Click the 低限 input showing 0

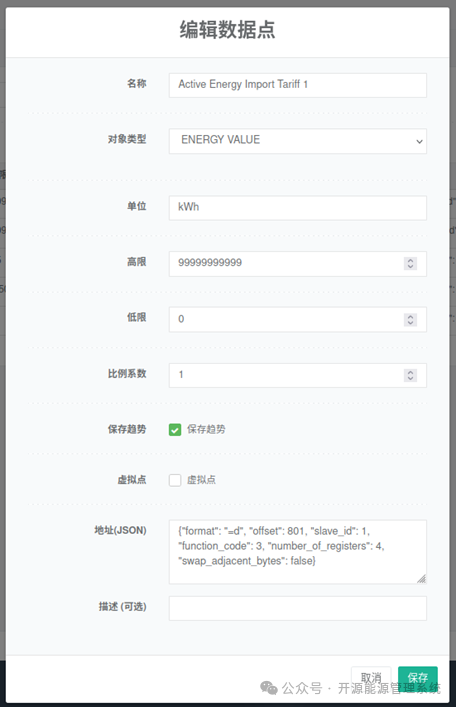tap(298, 320)
